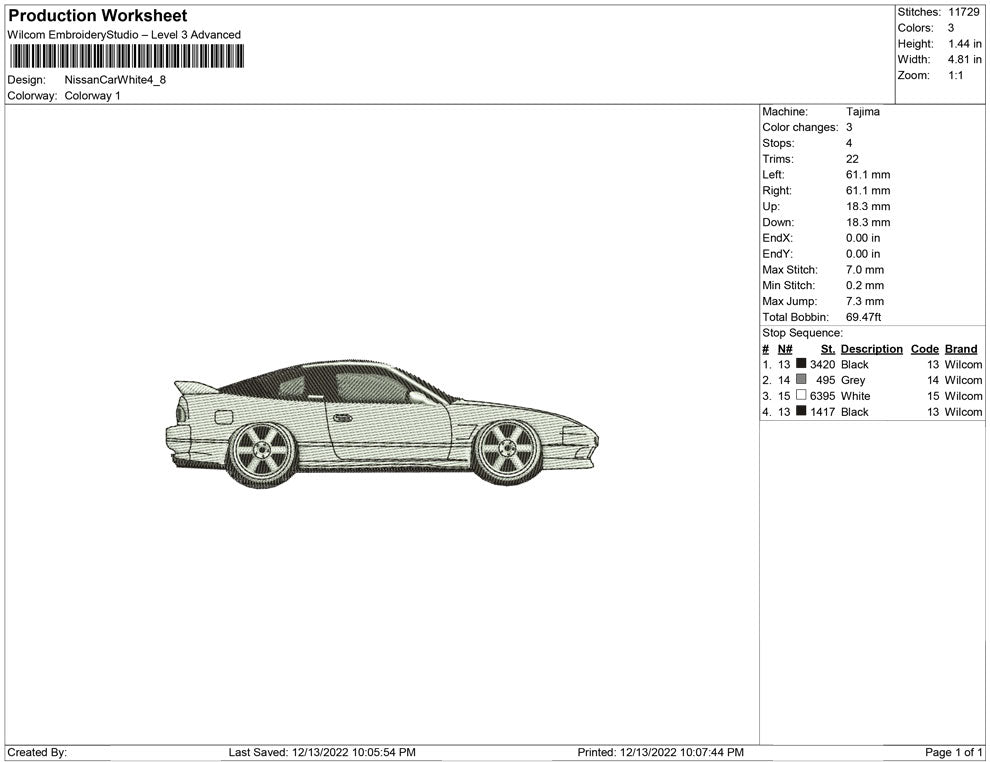
Task: Click the 'N#' column header
Action: [x=785, y=349]
